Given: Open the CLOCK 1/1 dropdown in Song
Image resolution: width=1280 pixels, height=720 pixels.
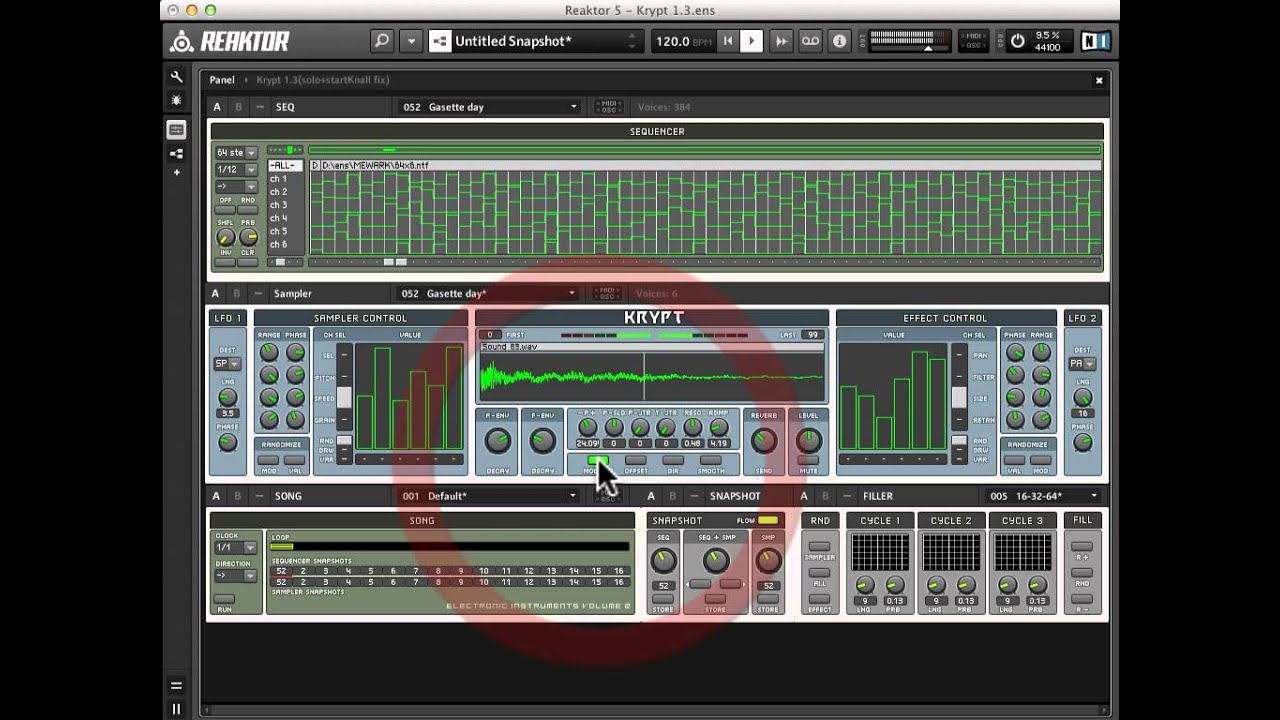Looking at the screenshot, I should [x=236, y=548].
